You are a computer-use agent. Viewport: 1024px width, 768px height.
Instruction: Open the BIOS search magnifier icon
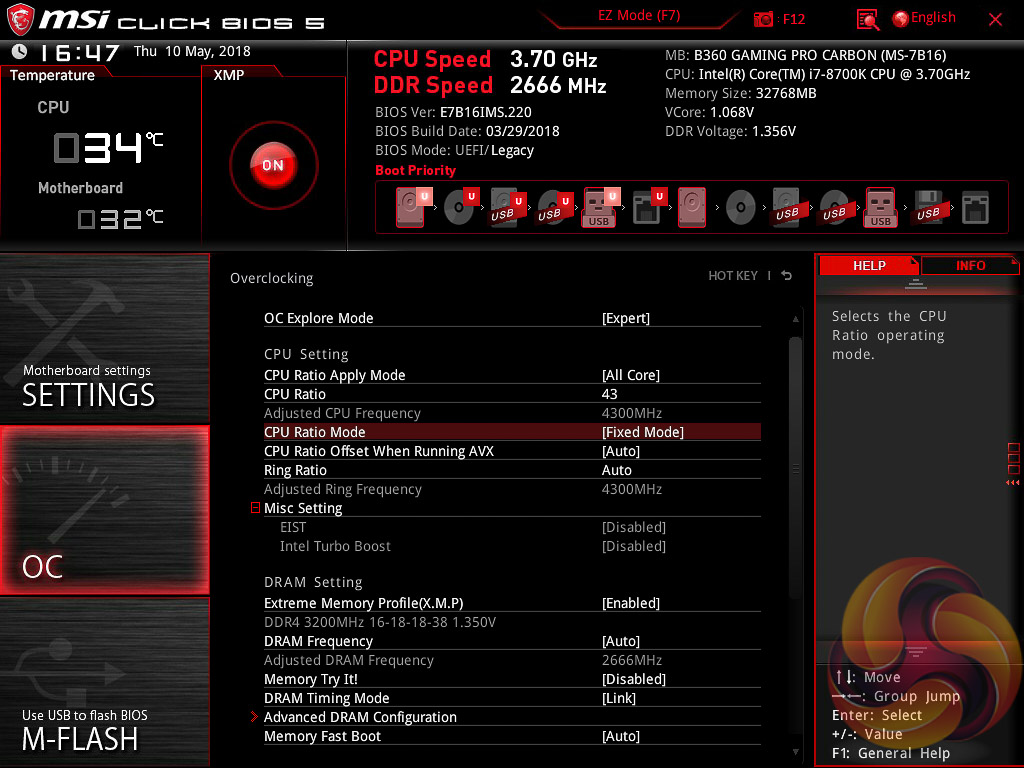coord(867,20)
